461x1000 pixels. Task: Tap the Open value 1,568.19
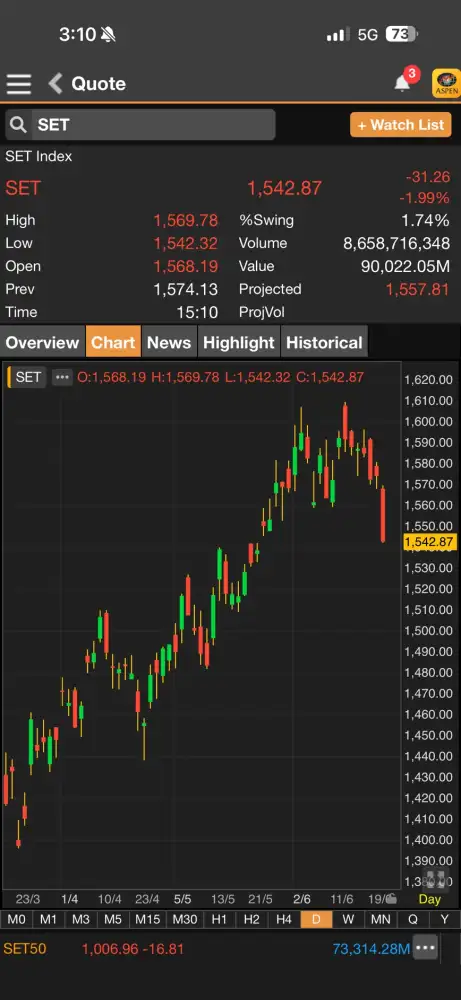click(186, 267)
